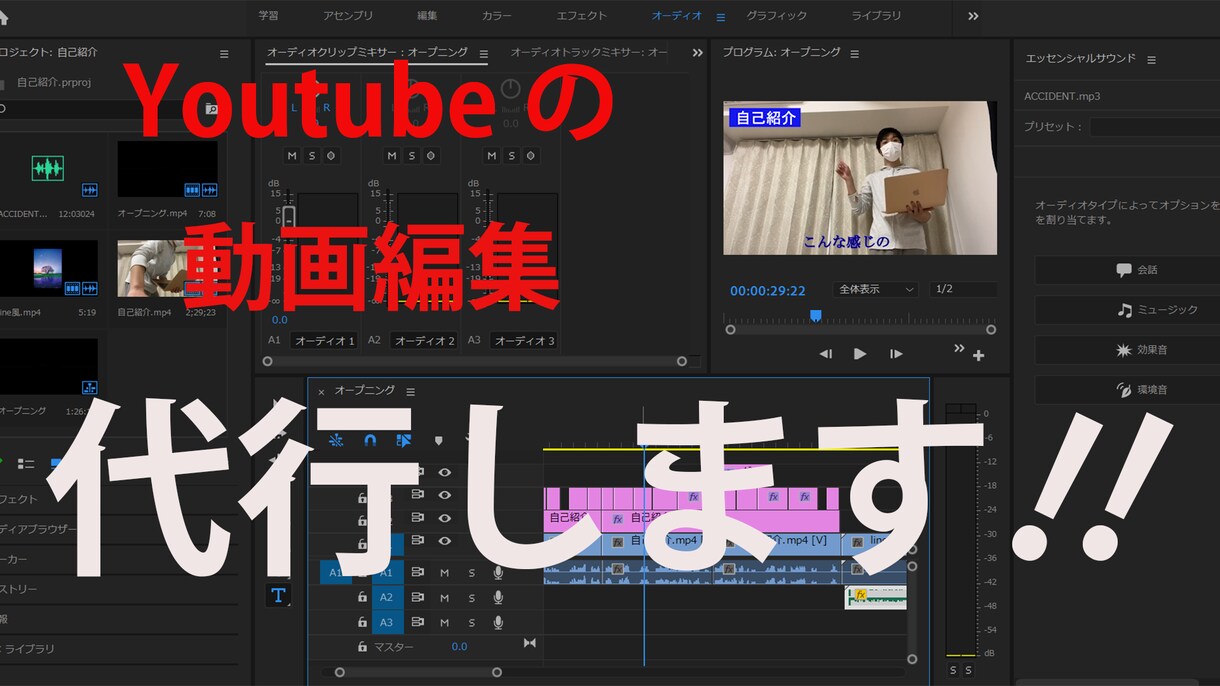The image size is (1220, 686).
Task: Switch project panel to list view
Action: coord(27,464)
